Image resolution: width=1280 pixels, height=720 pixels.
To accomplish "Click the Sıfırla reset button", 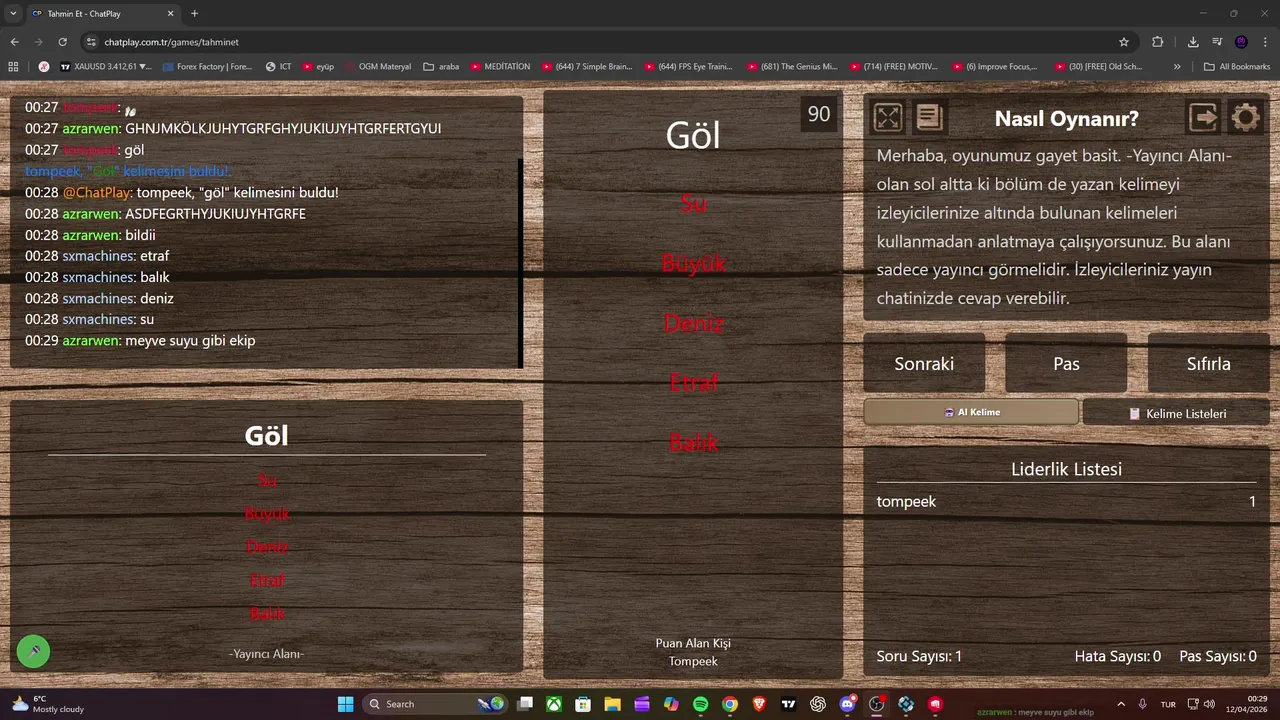I will [x=1208, y=363].
